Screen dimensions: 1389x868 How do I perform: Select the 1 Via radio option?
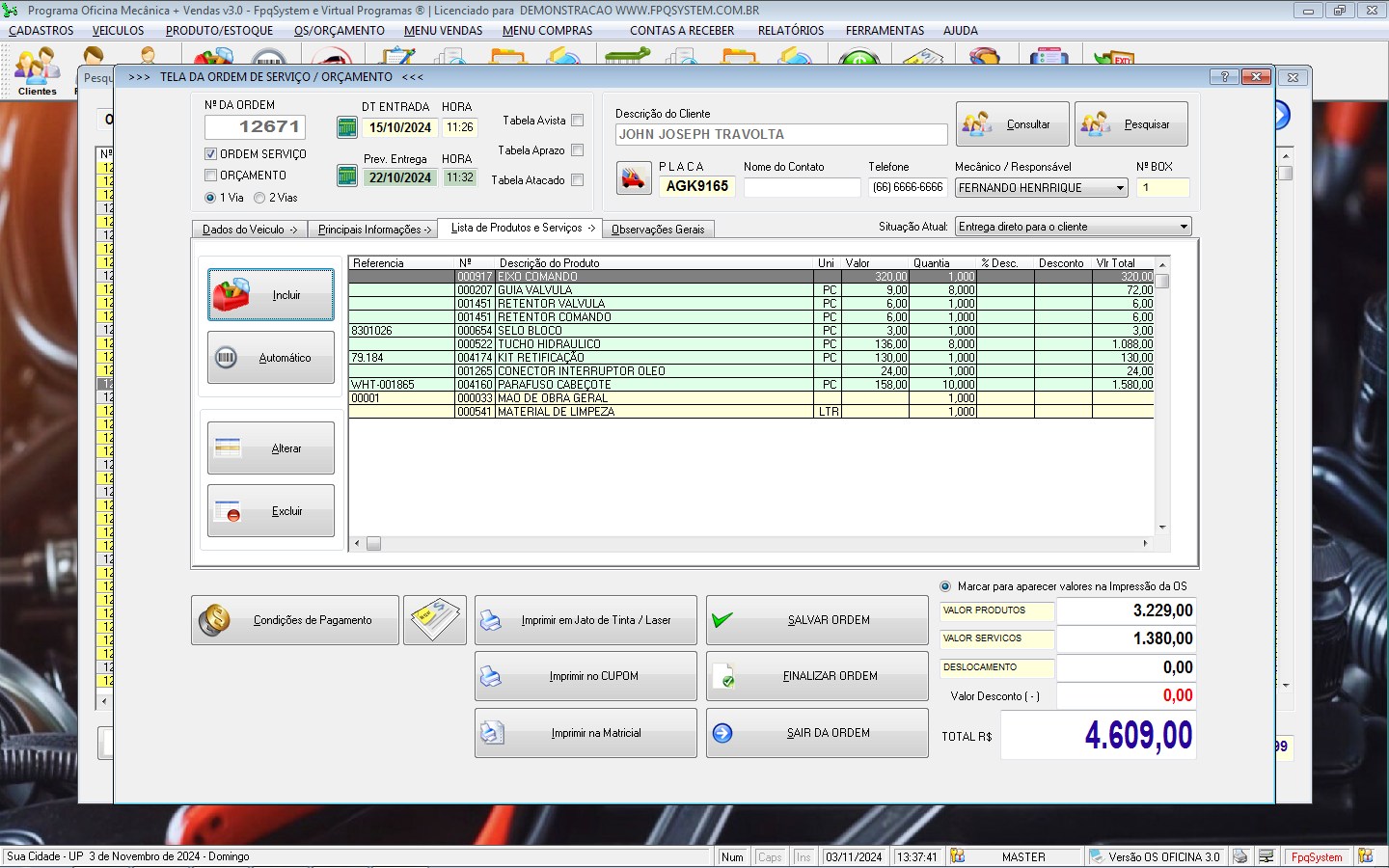[210, 198]
